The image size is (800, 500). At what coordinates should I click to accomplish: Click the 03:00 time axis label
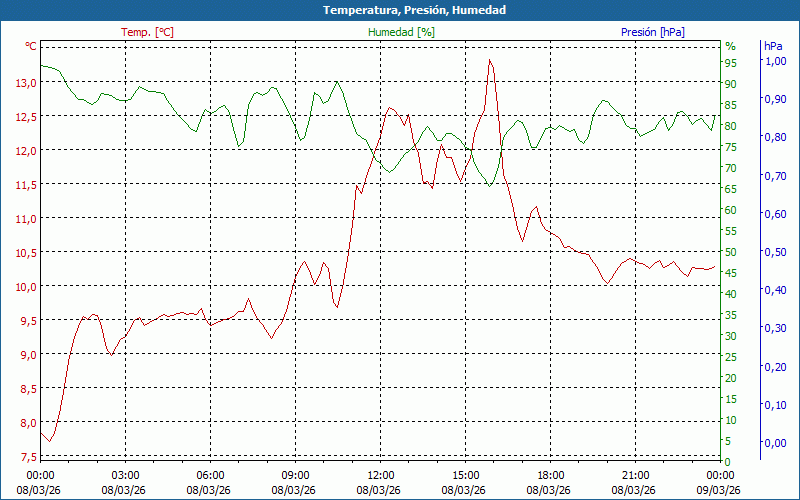tap(125, 475)
